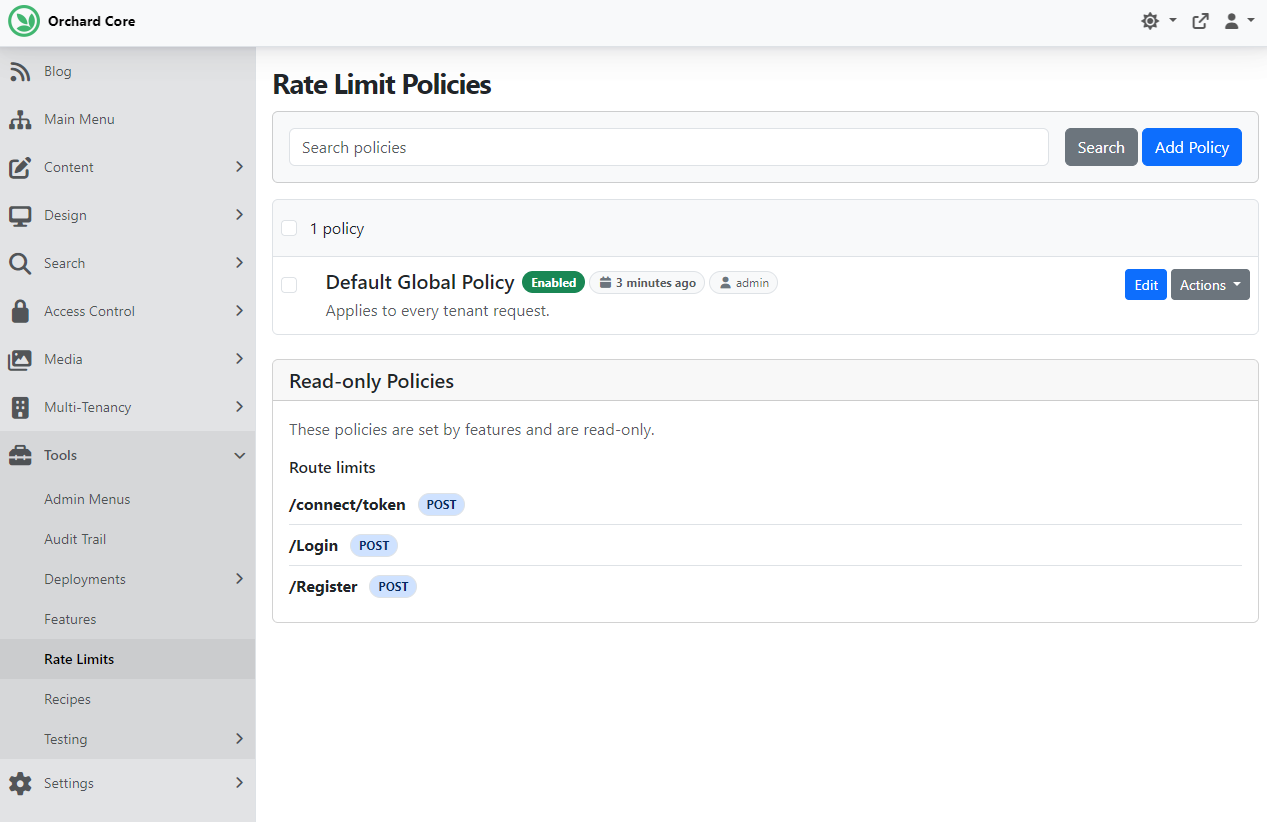The image size is (1267, 822).
Task: Click the POST badge beside /connect/token
Action: [x=441, y=505]
